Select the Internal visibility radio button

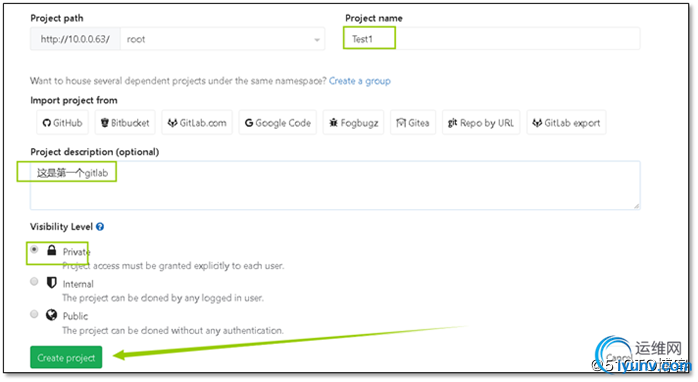[x=34, y=281]
